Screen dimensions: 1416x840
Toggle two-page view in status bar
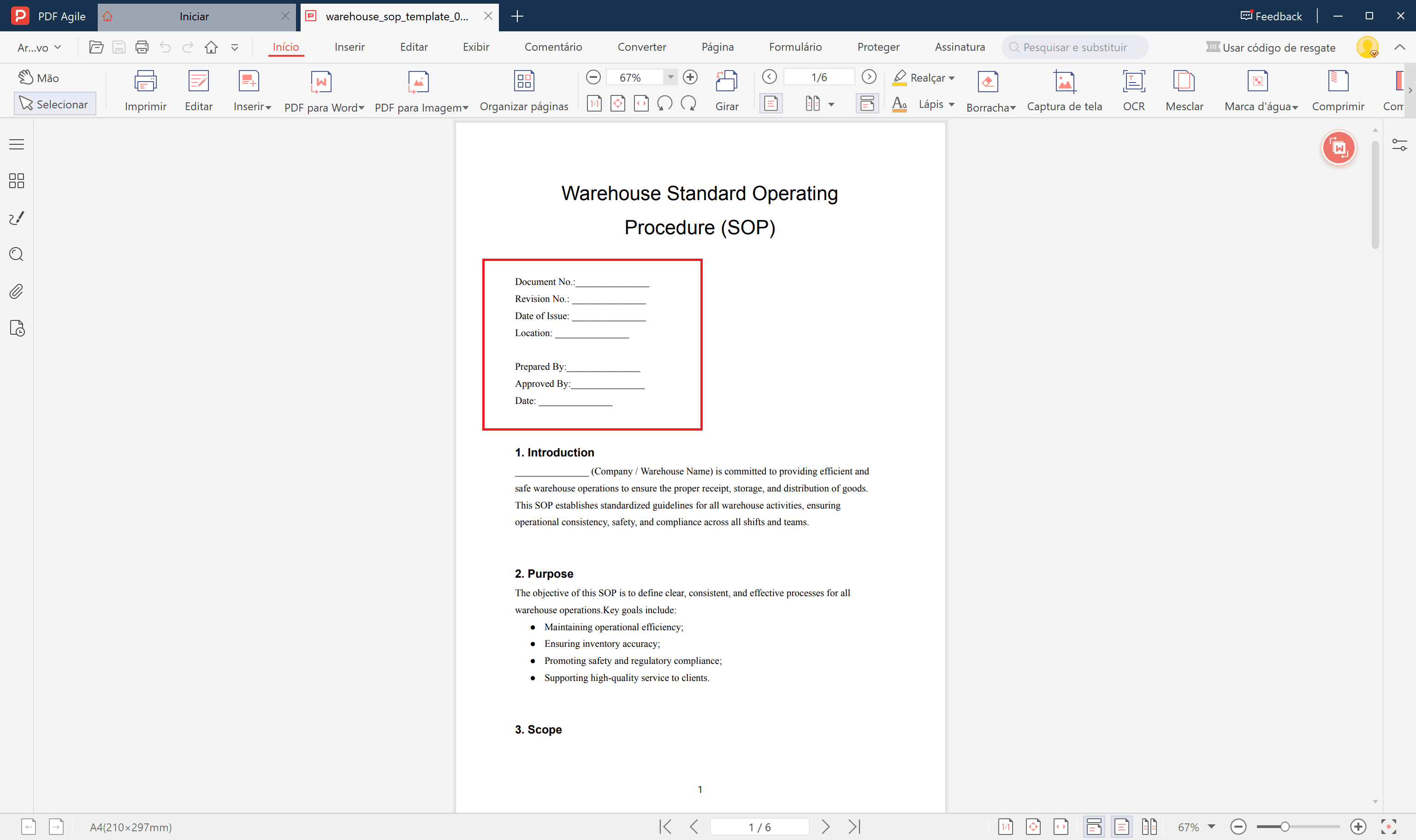point(1149,827)
